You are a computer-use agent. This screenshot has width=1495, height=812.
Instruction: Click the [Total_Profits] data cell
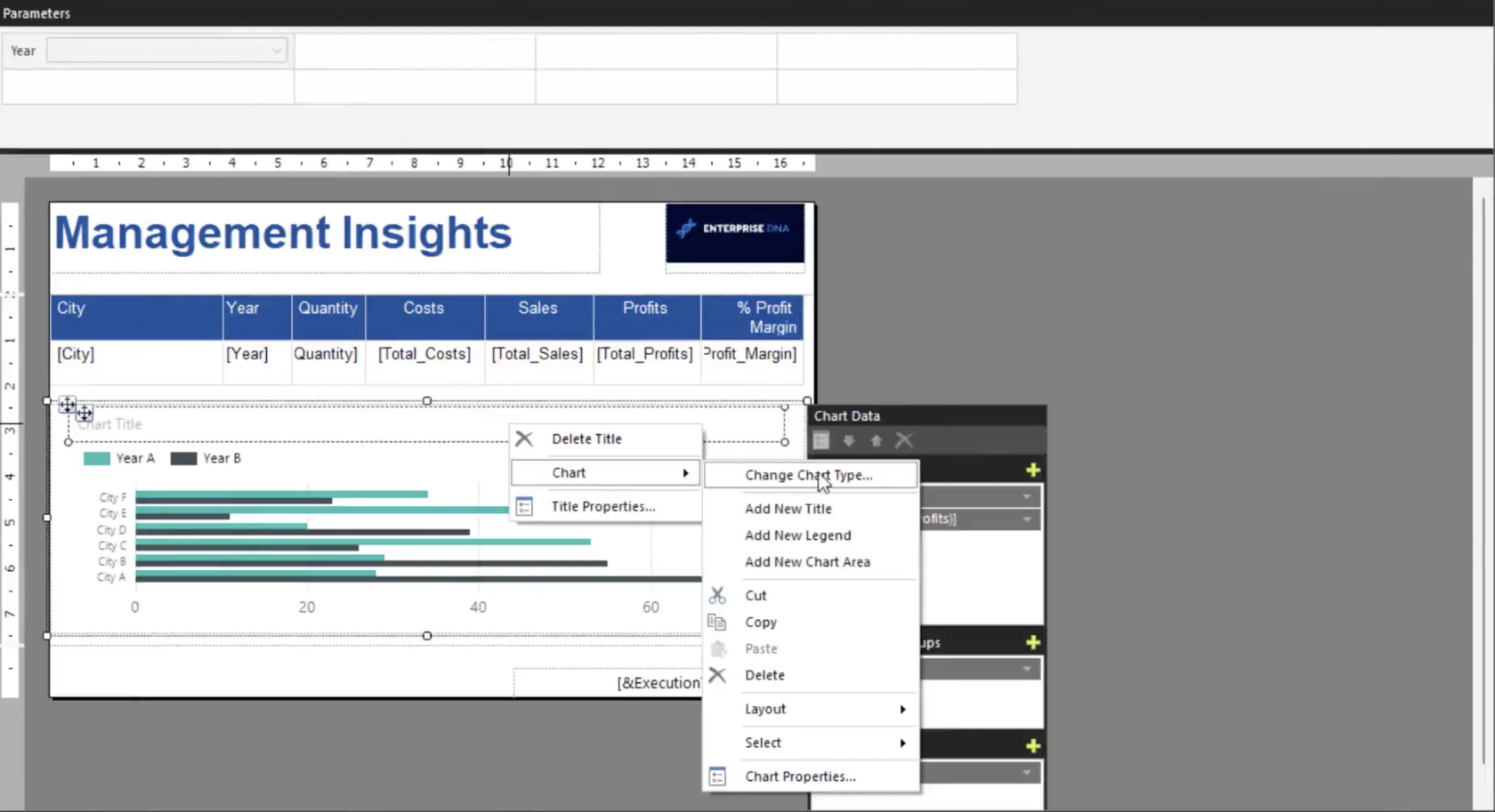(647, 362)
